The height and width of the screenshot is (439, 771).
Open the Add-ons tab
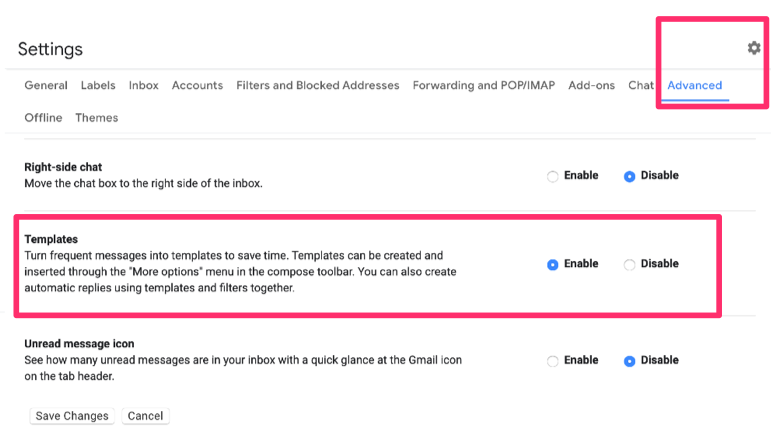(x=592, y=85)
